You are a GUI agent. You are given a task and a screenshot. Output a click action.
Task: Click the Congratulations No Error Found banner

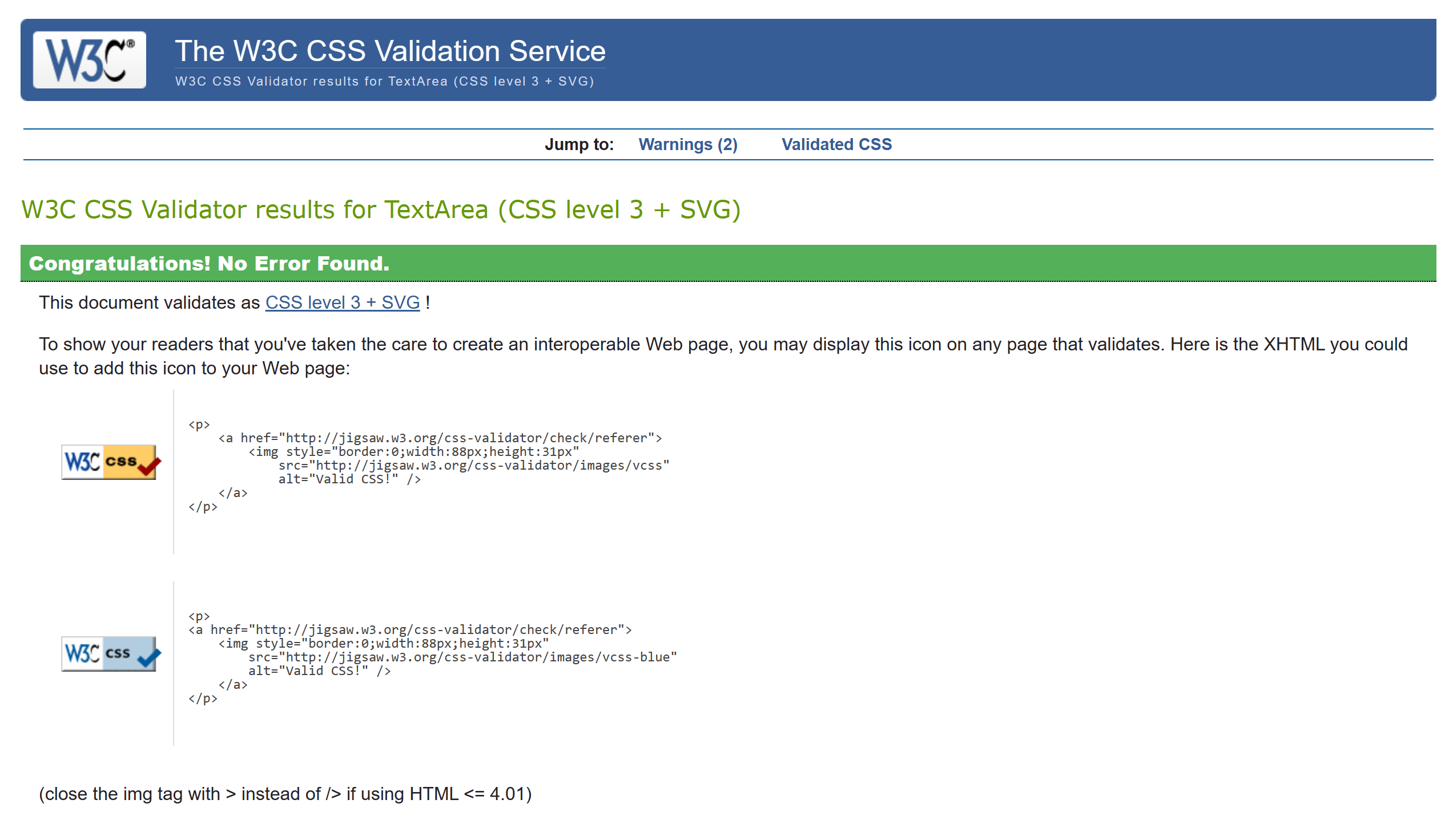[x=209, y=263]
